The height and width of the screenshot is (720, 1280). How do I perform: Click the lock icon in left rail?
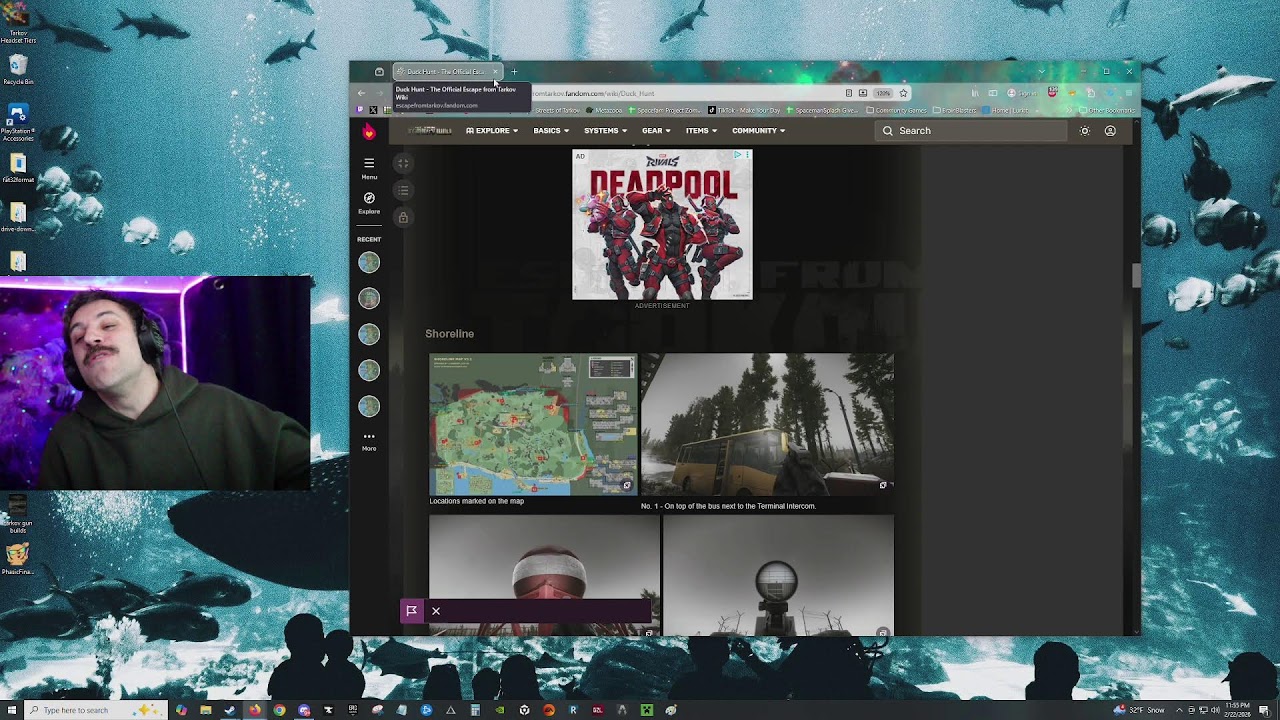(x=403, y=217)
